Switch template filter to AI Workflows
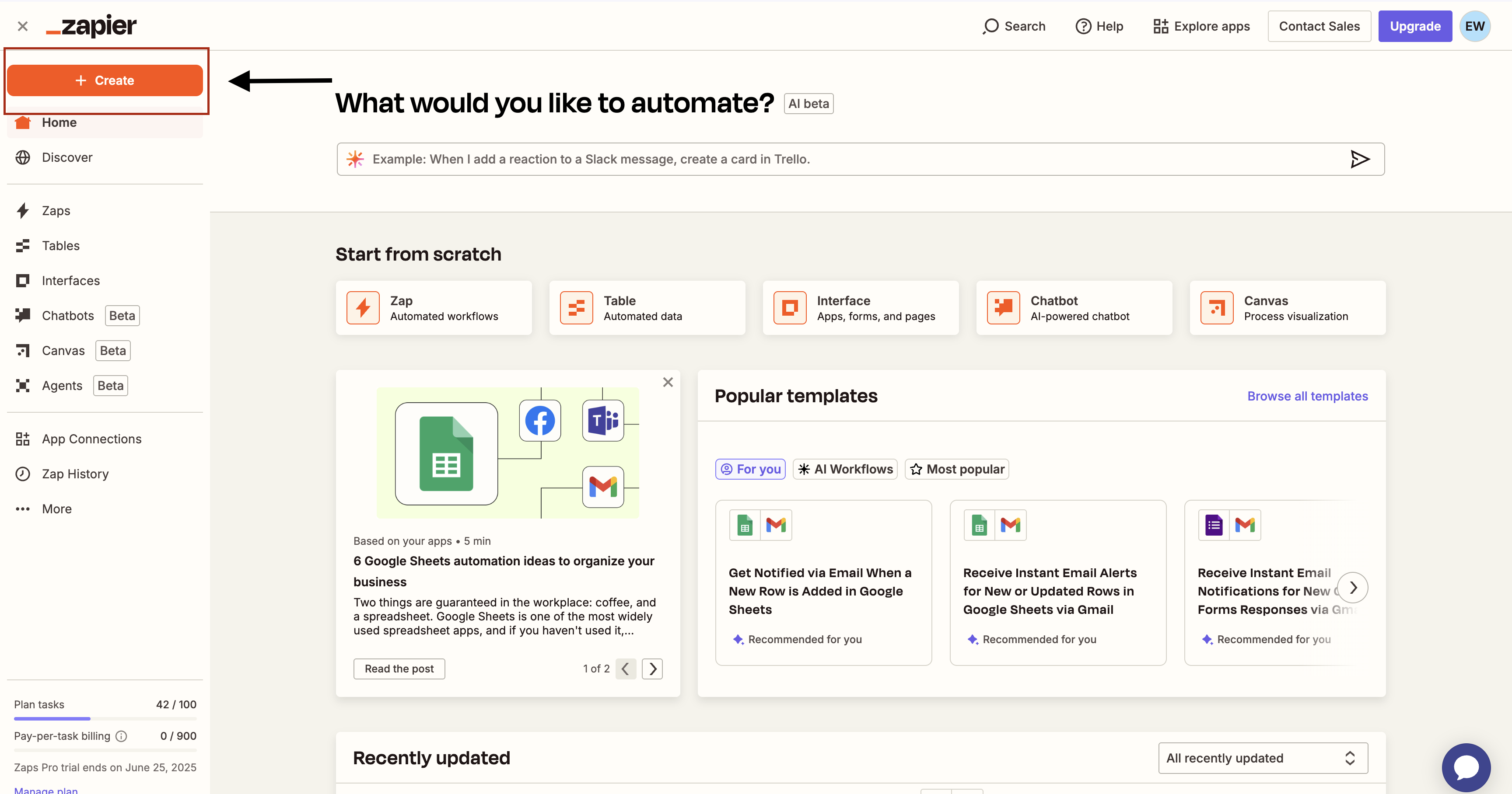Screen dimensions: 1512x794 845,469
